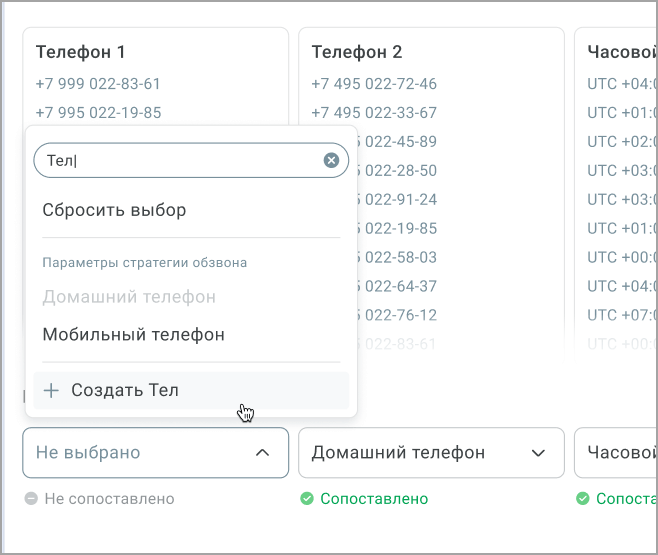The width and height of the screenshot is (658, 555).
Task: Click the Телефон 2 column header
Action: tap(357, 52)
